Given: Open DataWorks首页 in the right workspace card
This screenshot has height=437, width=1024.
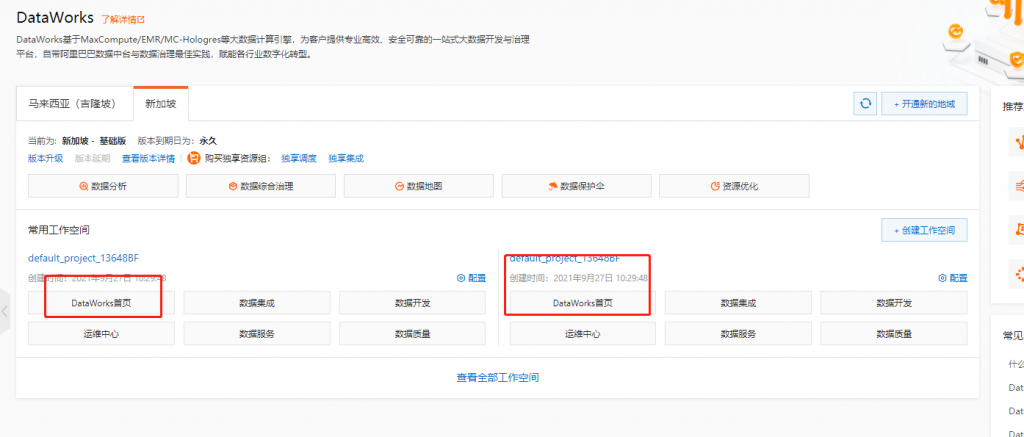Looking at the screenshot, I should 583,303.
